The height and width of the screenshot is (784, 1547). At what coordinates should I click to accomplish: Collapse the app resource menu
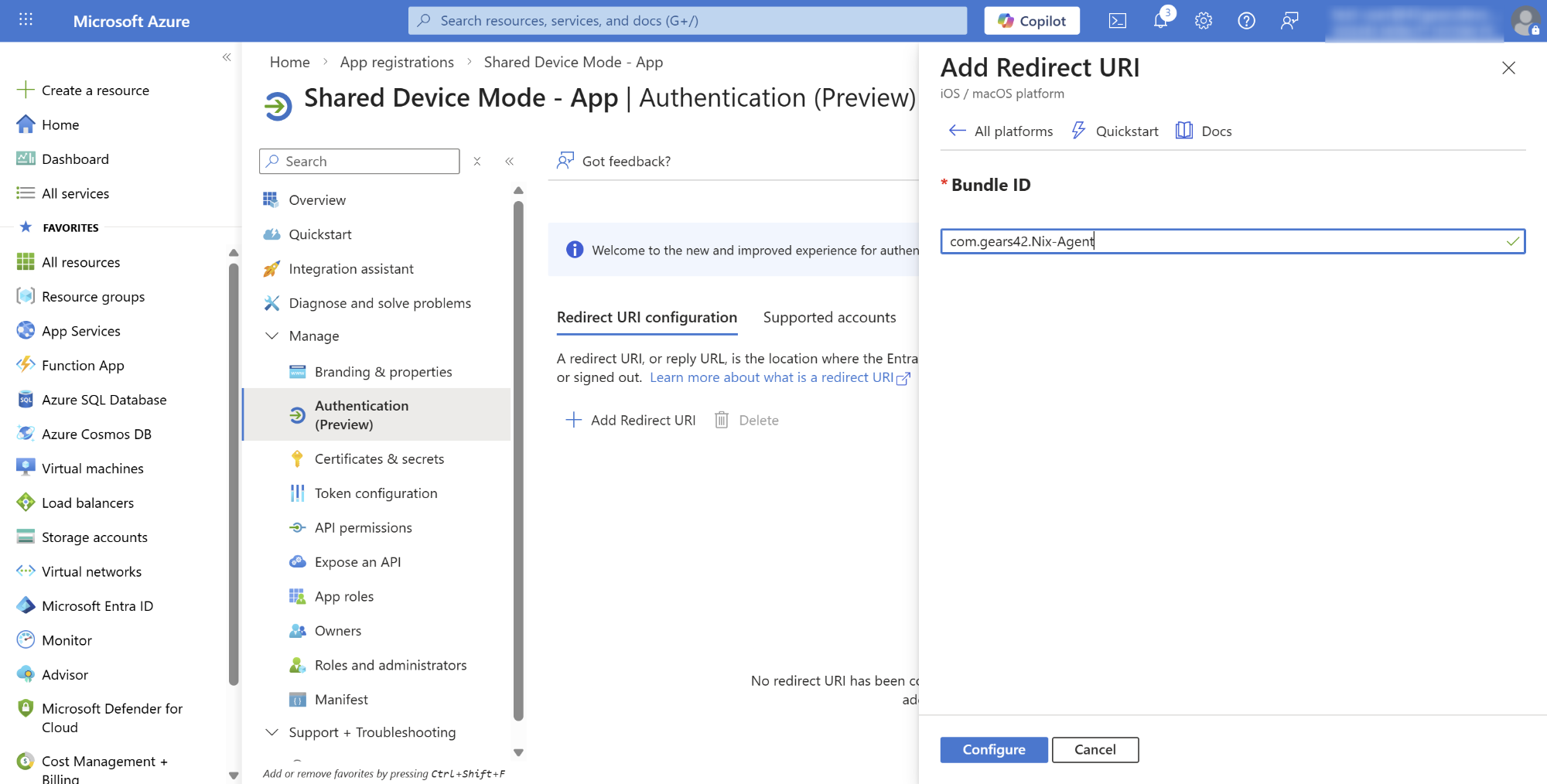pyautogui.click(x=509, y=161)
